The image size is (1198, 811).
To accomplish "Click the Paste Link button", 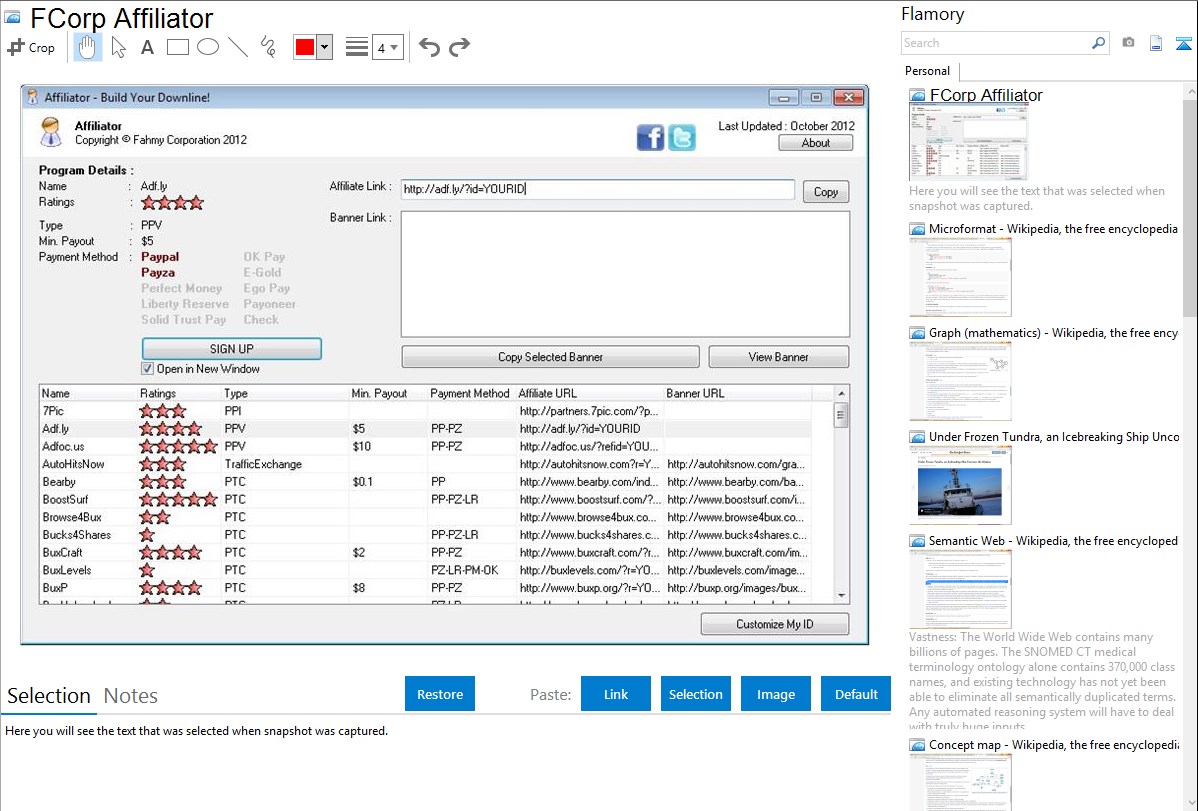I will coord(616,694).
